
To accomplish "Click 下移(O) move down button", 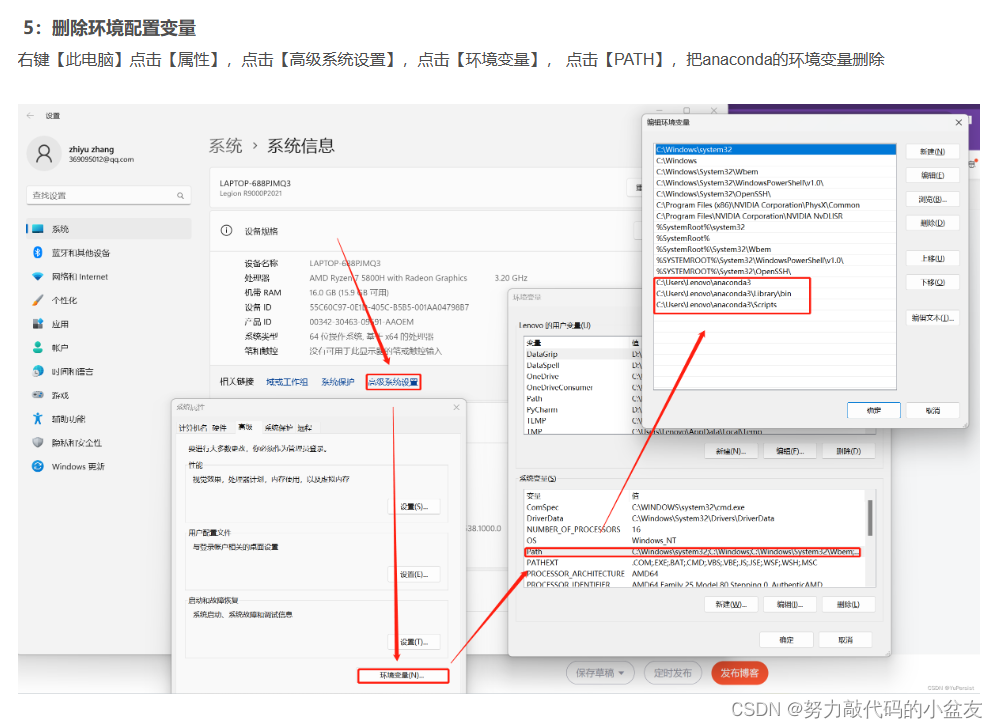I will pos(932,282).
